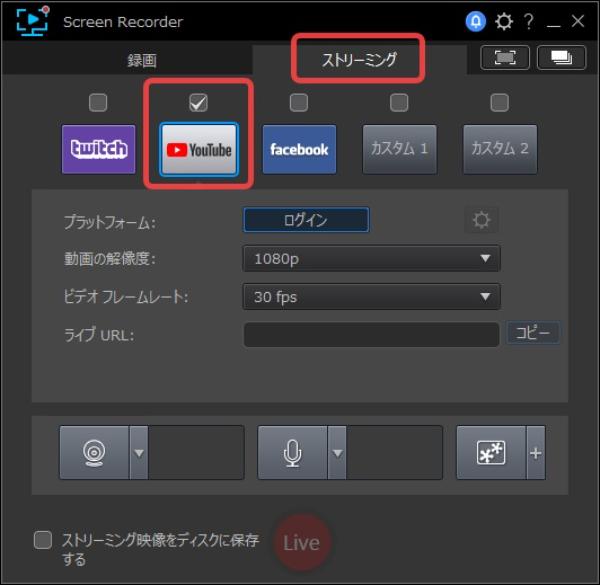Check ストリーミング映像をディスクに保存する checkbox
Viewport: 600px width, 585px height.
[x=43, y=540]
